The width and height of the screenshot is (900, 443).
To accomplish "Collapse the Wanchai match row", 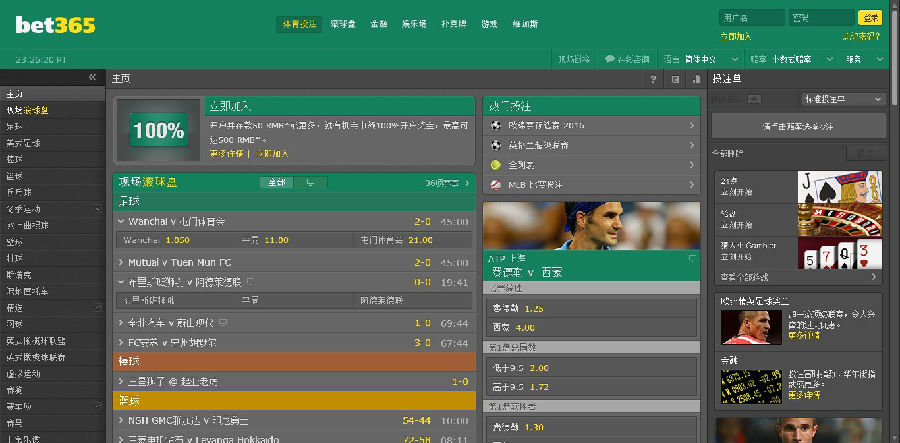I will pos(121,221).
